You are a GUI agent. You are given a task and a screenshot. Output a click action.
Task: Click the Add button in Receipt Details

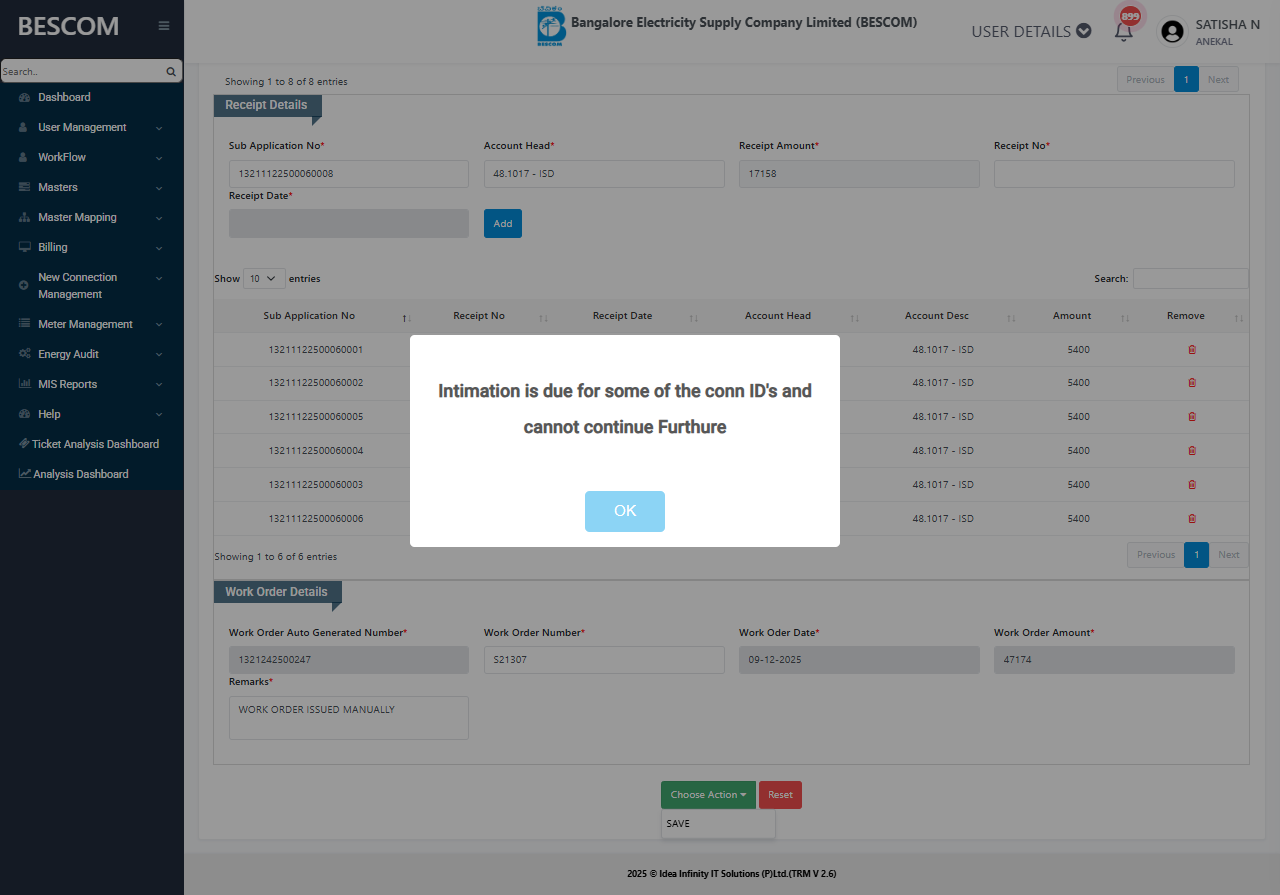pos(503,223)
